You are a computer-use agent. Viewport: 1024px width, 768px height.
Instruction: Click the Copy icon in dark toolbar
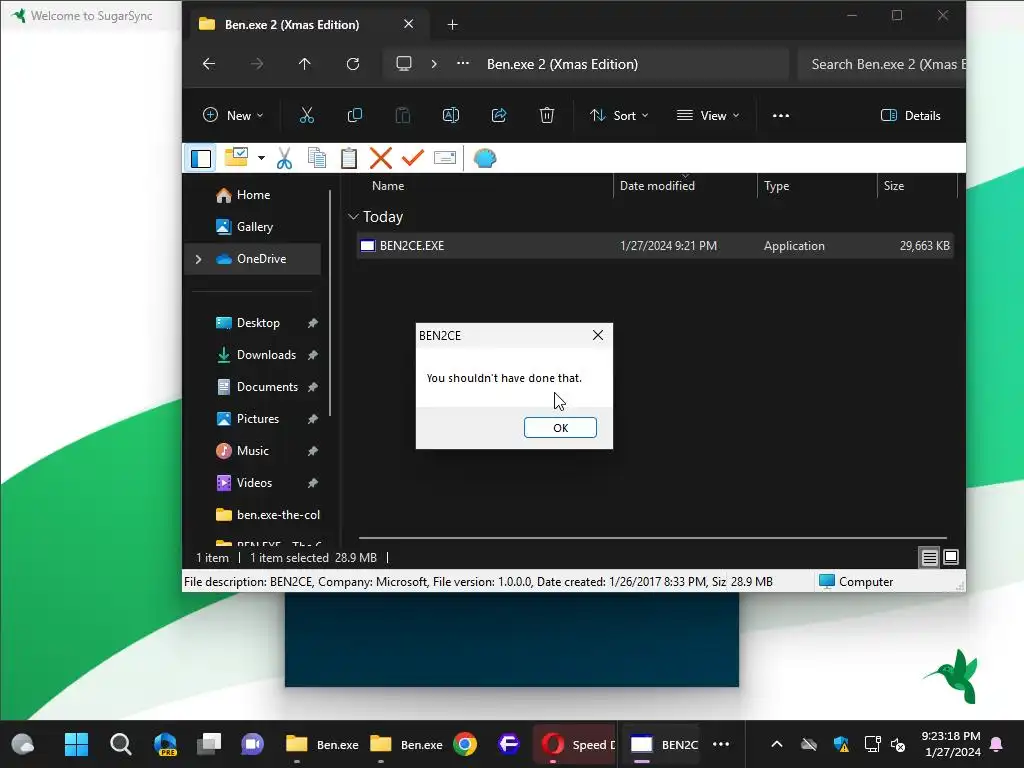[x=355, y=116]
